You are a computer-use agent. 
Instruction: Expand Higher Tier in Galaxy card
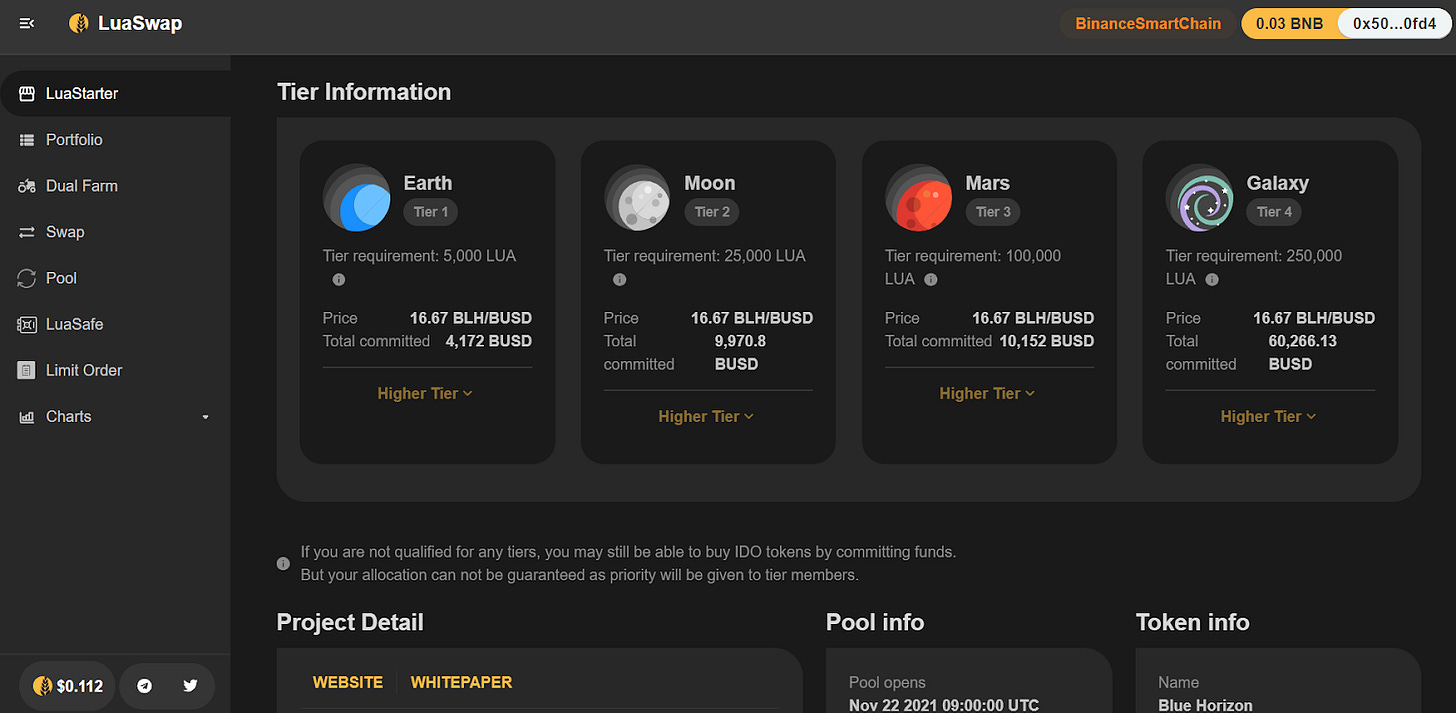pyautogui.click(x=1268, y=417)
